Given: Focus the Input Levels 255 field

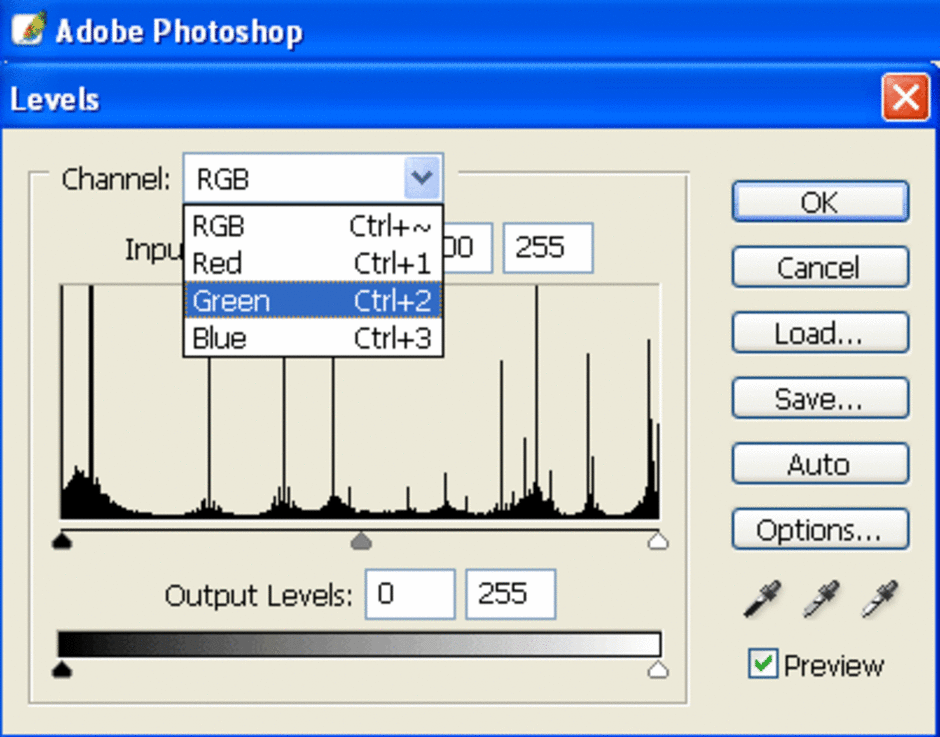Looking at the screenshot, I should pos(548,248).
